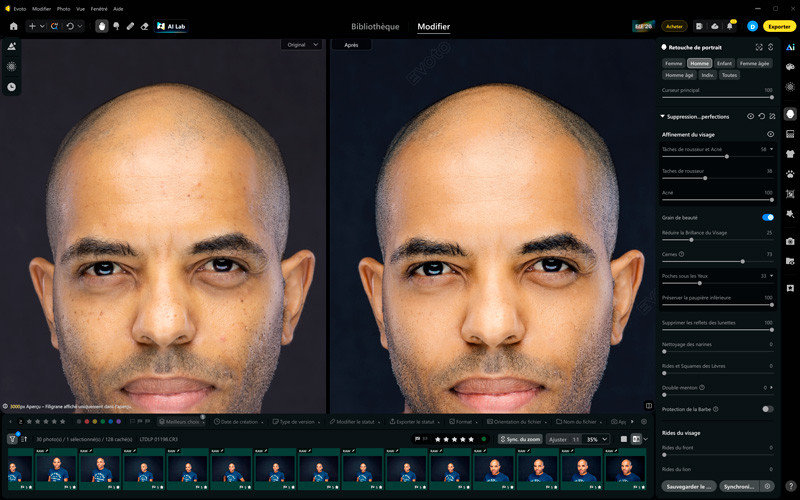This screenshot has height=500, width=800.
Task: Toggle the Grain de beauté switch
Action: pos(768,217)
